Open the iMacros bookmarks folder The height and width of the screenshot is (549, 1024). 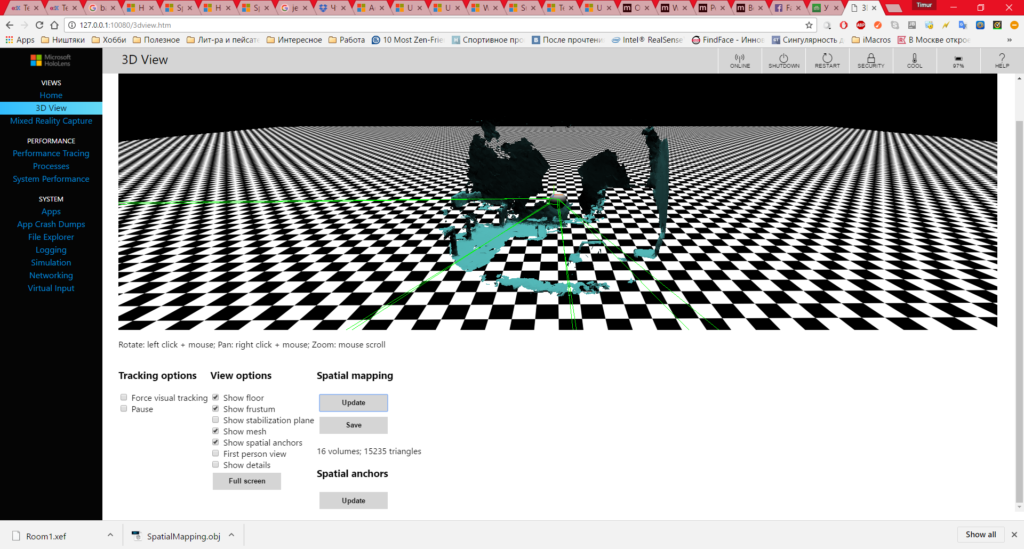click(871, 40)
